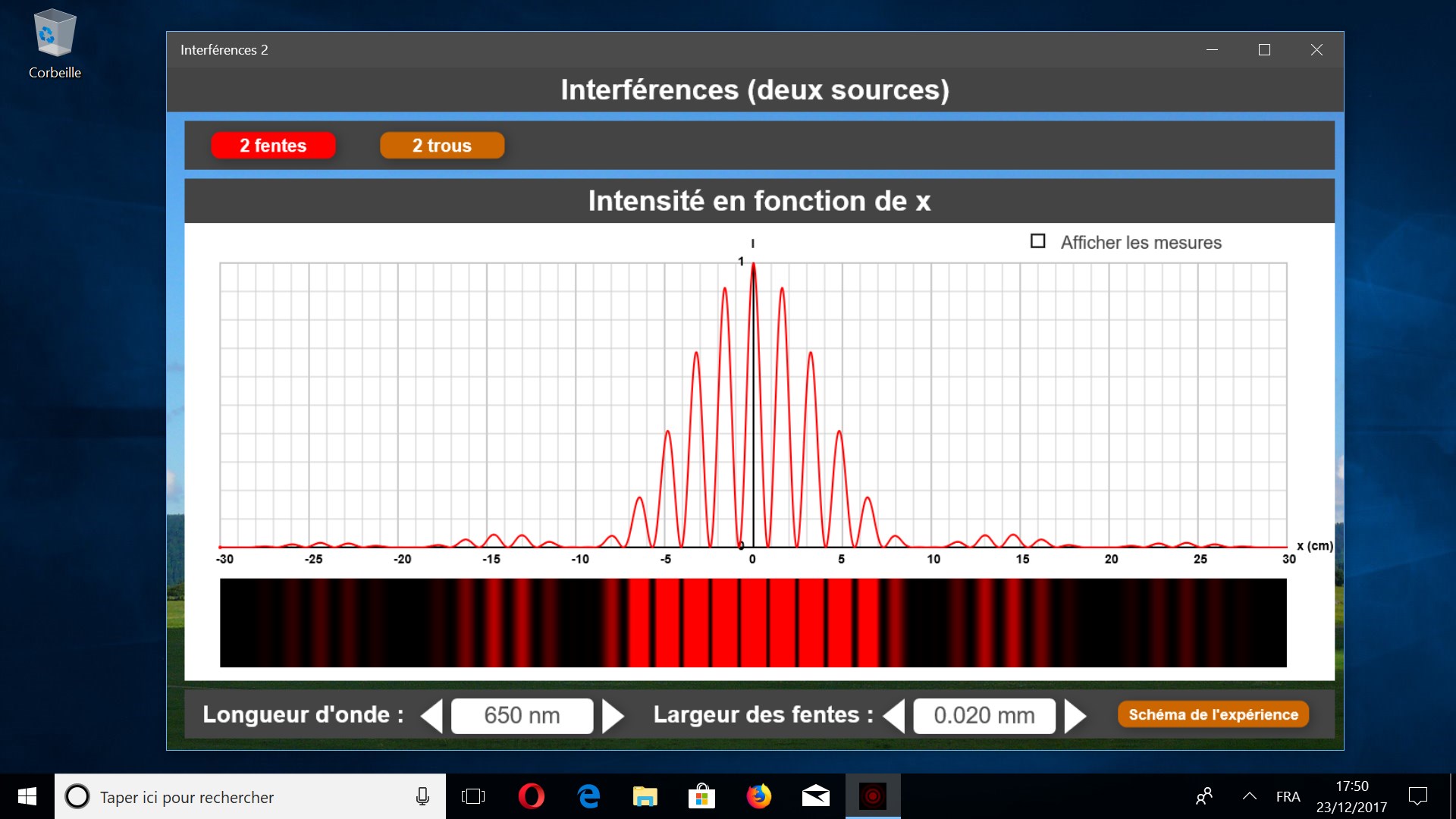Decrease slit width with left arrow
The width and height of the screenshot is (1456, 819).
point(895,716)
